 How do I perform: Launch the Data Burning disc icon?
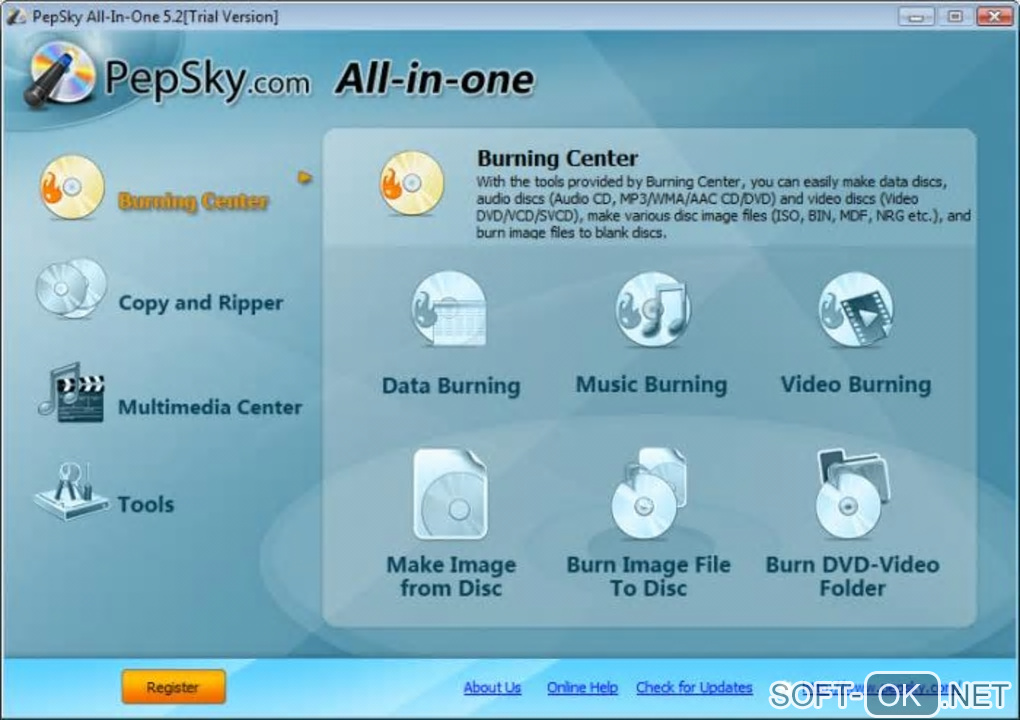(449, 309)
